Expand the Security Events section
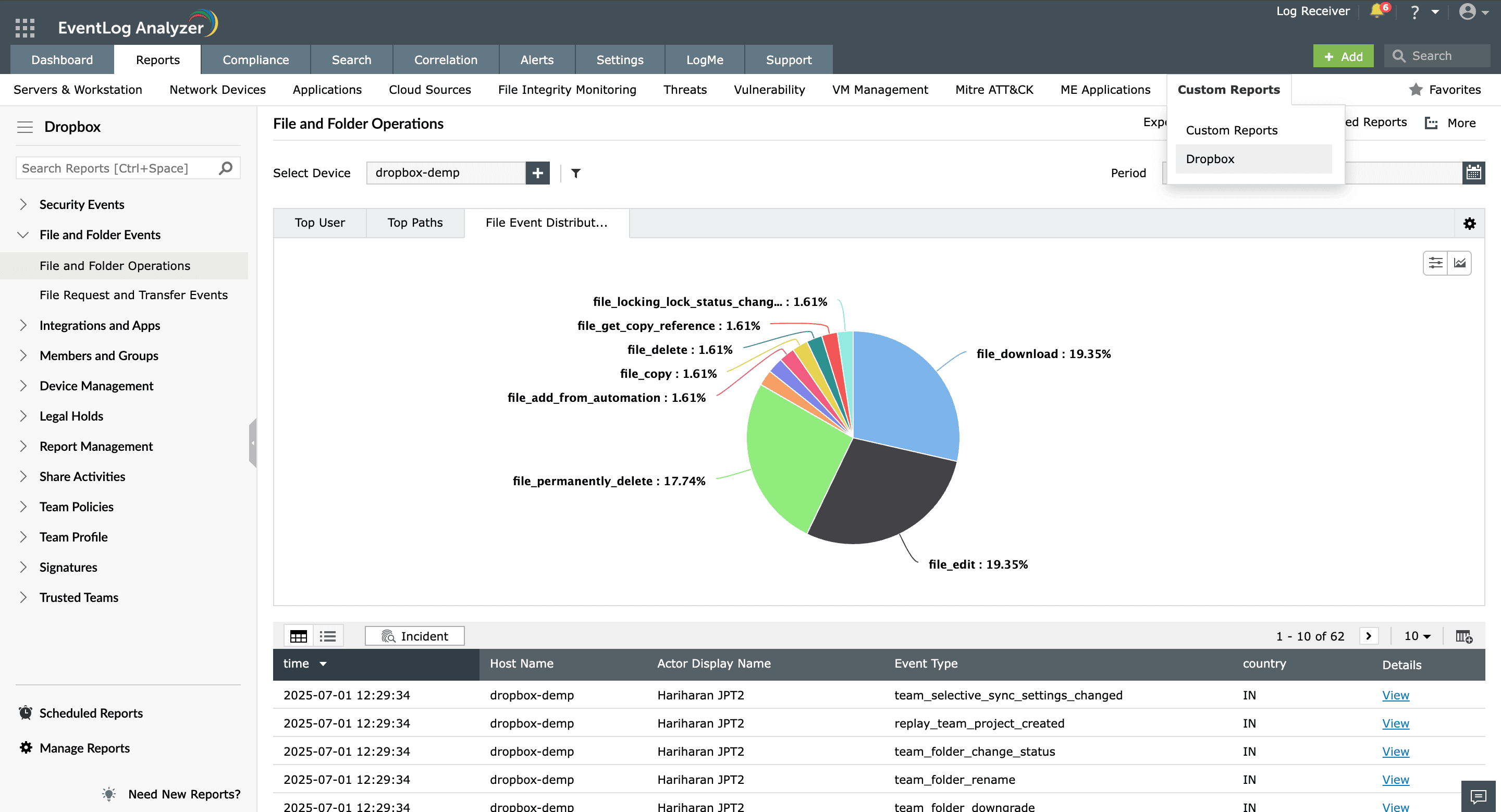Screen dimensions: 1501x812 tap(23, 204)
